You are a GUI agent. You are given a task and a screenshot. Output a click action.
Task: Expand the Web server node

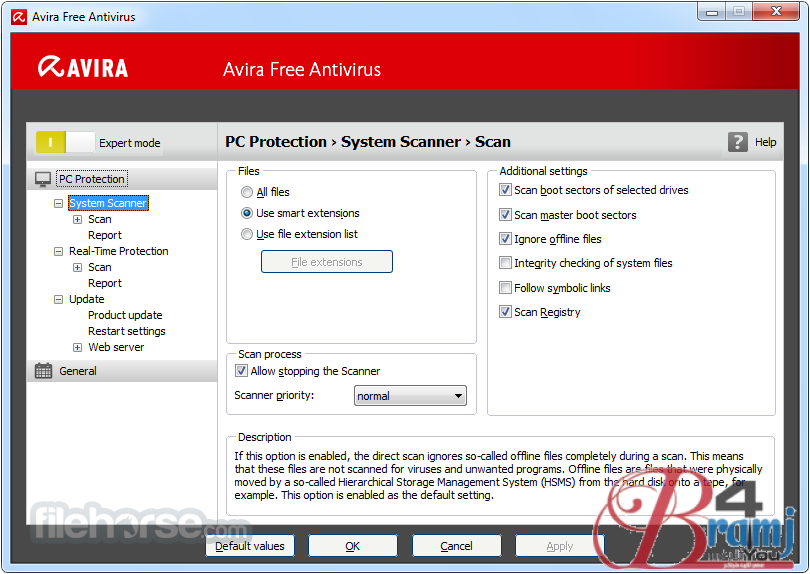click(77, 347)
